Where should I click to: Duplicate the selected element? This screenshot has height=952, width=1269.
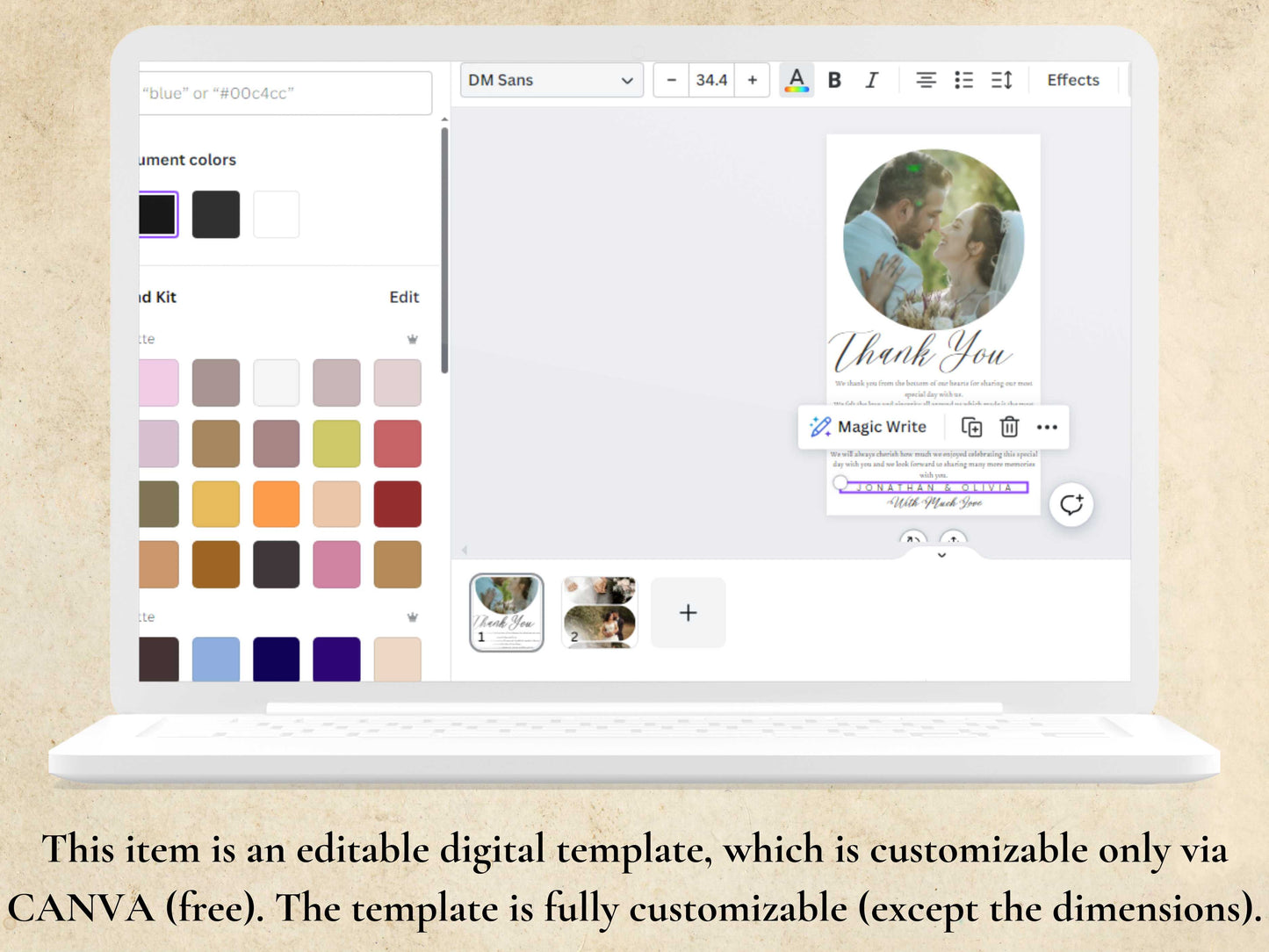tap(971, 427)
